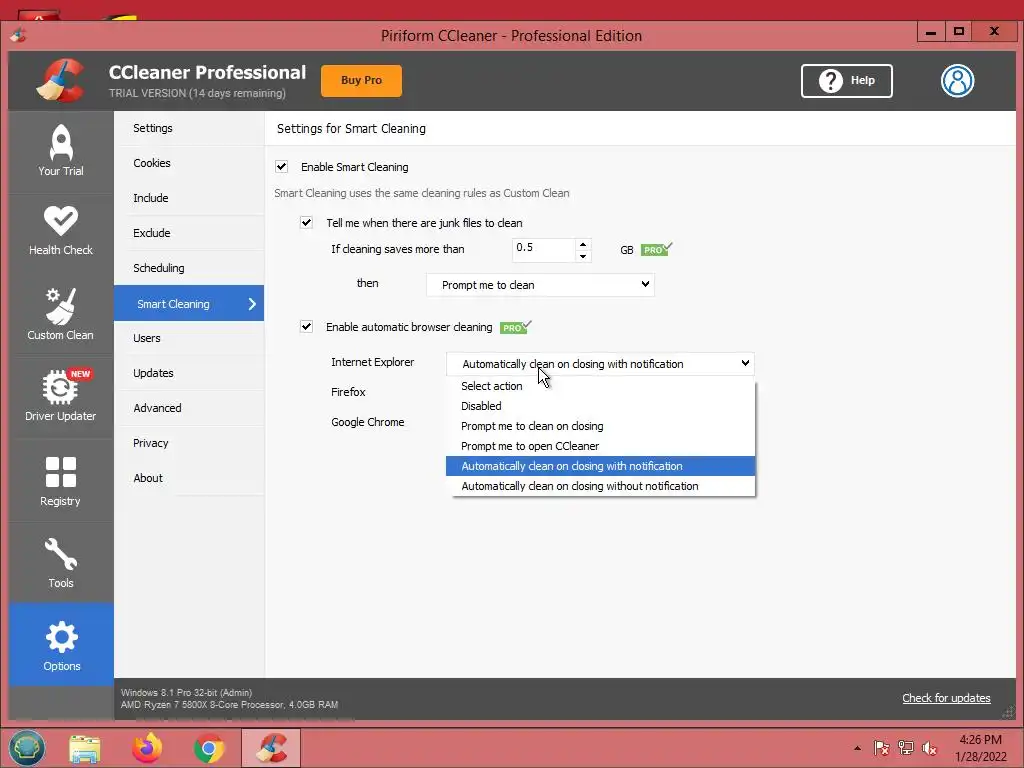
Task: Click the taskbar clock and date
Action: coord(980,748)
